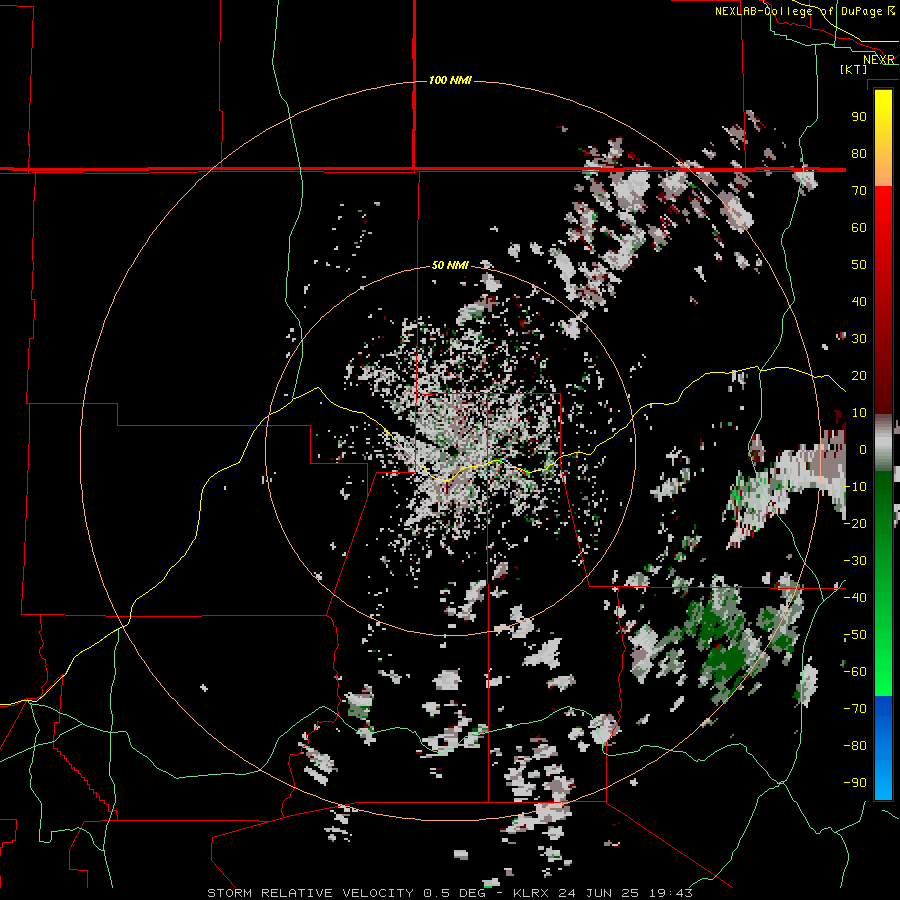This screenshot has width=900, height=900.
Task: Click "0.5 DEG" in the bottom caption
Action: [454, 893]
